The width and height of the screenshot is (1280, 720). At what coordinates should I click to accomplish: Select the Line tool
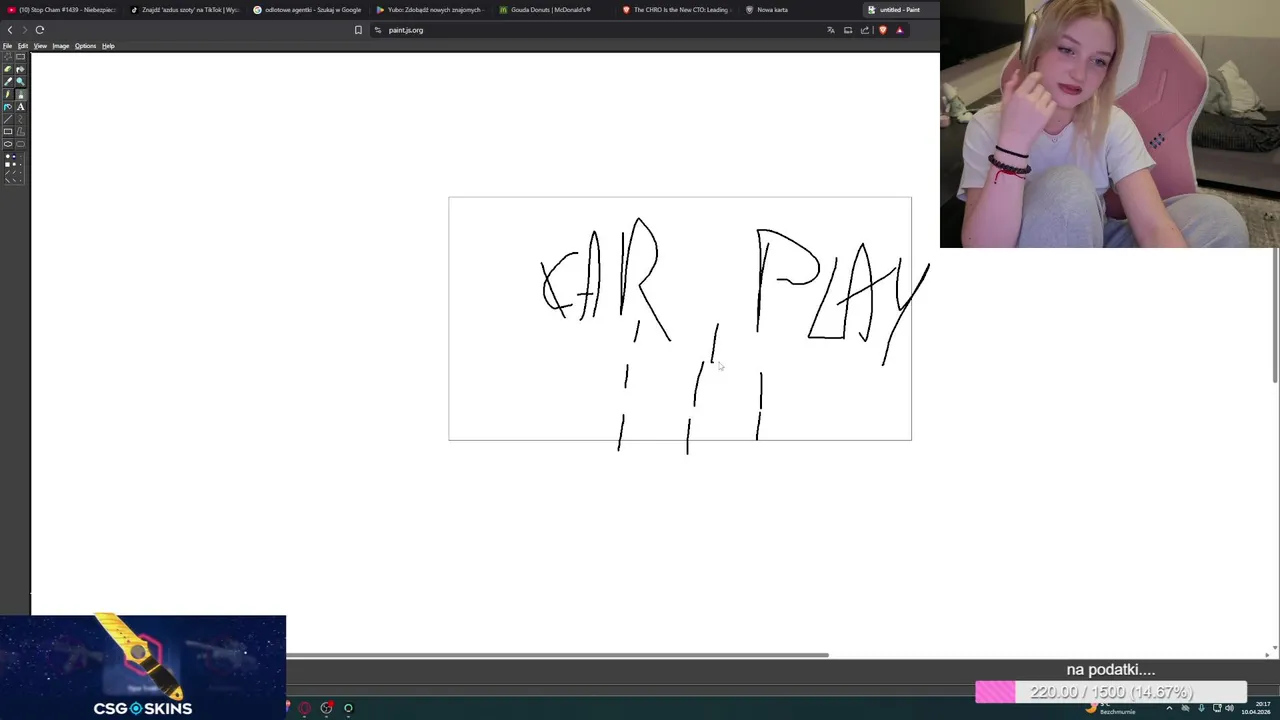click(x=8, y=119)
